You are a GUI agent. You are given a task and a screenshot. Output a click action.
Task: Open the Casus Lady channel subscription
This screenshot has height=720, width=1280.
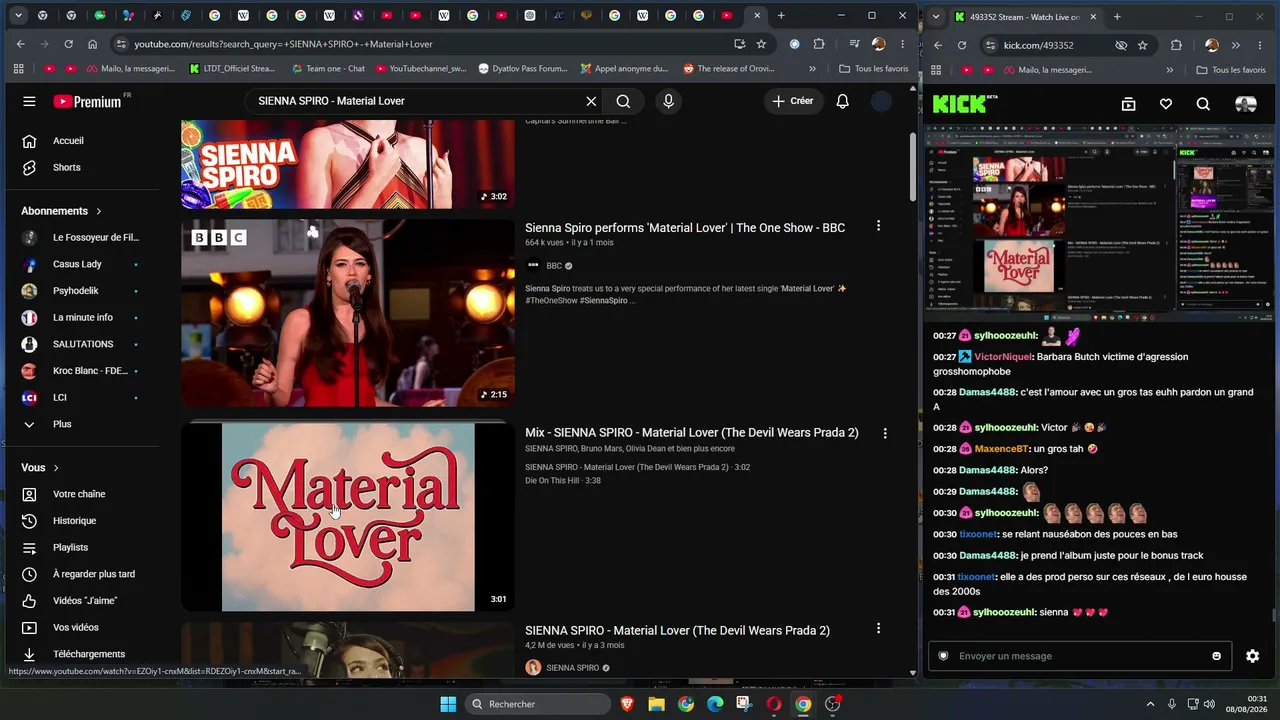80,264
